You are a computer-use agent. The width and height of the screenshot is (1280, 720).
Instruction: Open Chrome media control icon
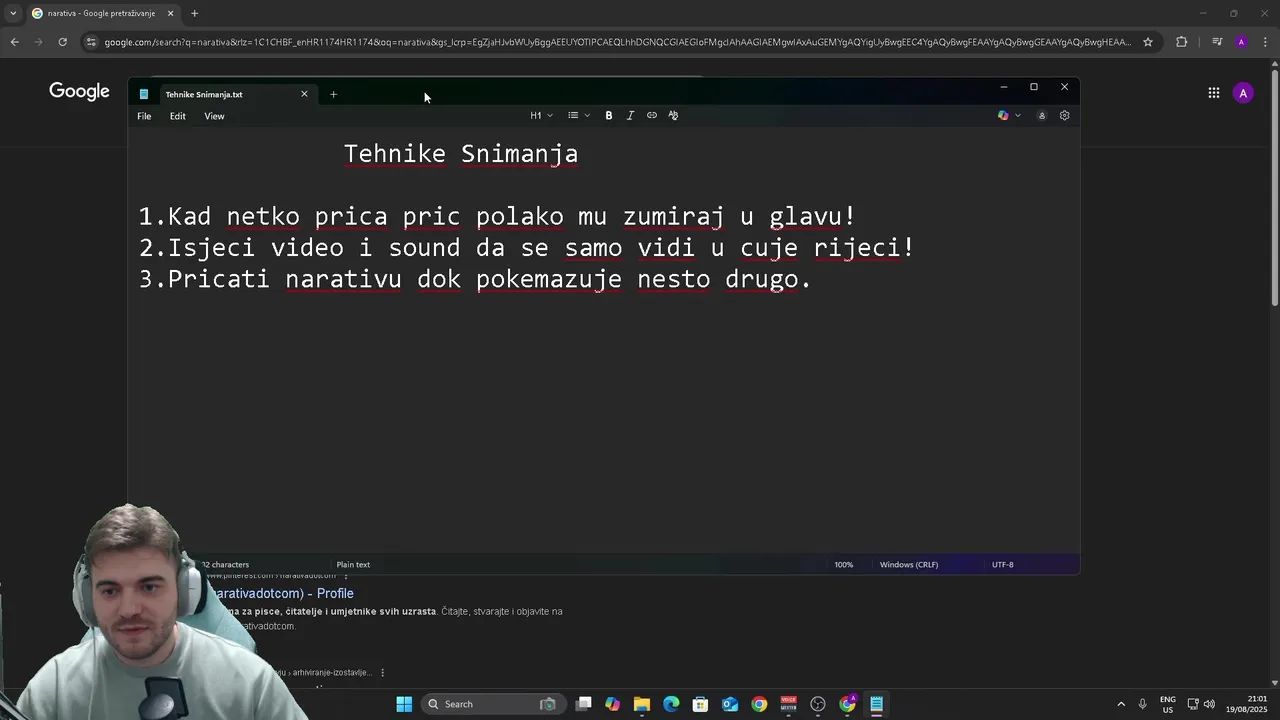1217,42
